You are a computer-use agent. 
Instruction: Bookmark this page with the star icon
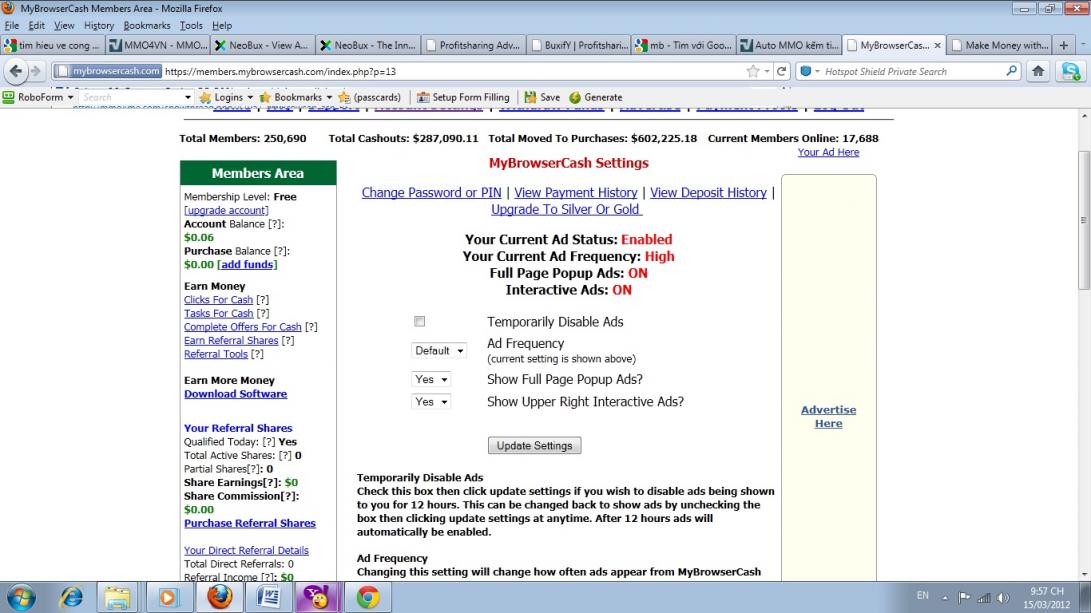click(753, 72)
